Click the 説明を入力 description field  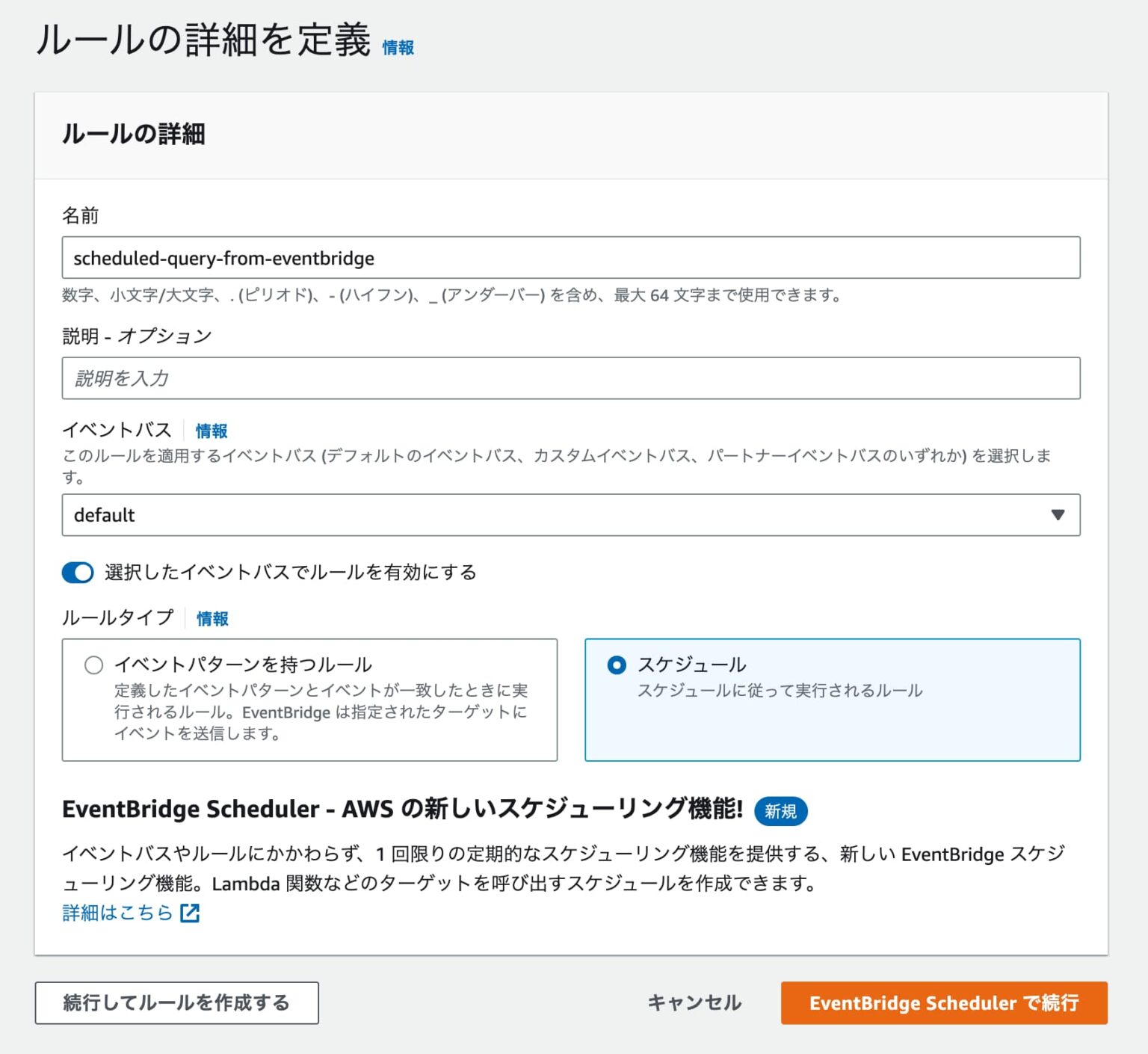pos(571,378)
